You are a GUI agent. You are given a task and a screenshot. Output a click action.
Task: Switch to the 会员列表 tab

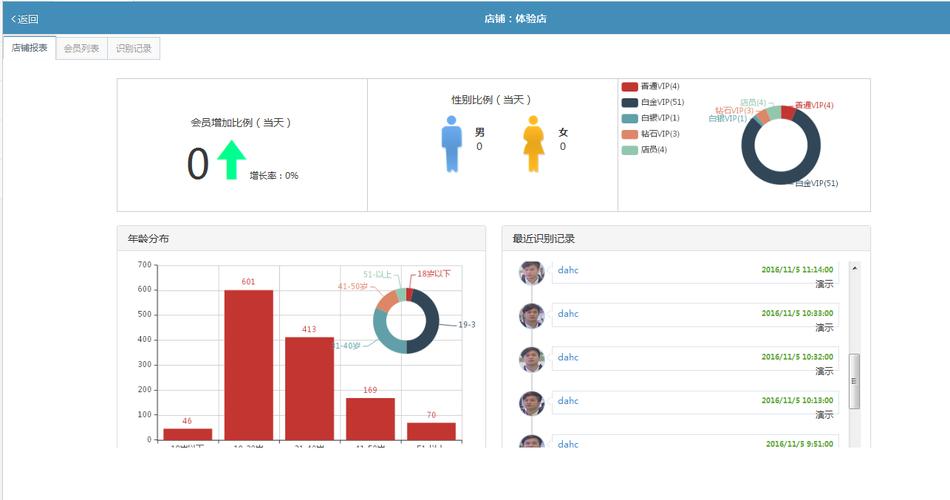[81, 48]
